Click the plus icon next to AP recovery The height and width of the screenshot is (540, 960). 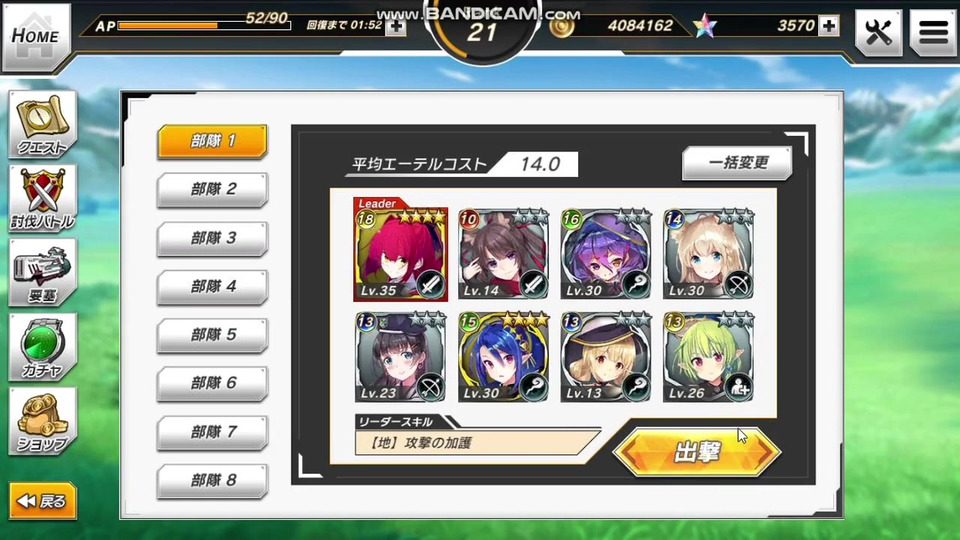[396, 26]
